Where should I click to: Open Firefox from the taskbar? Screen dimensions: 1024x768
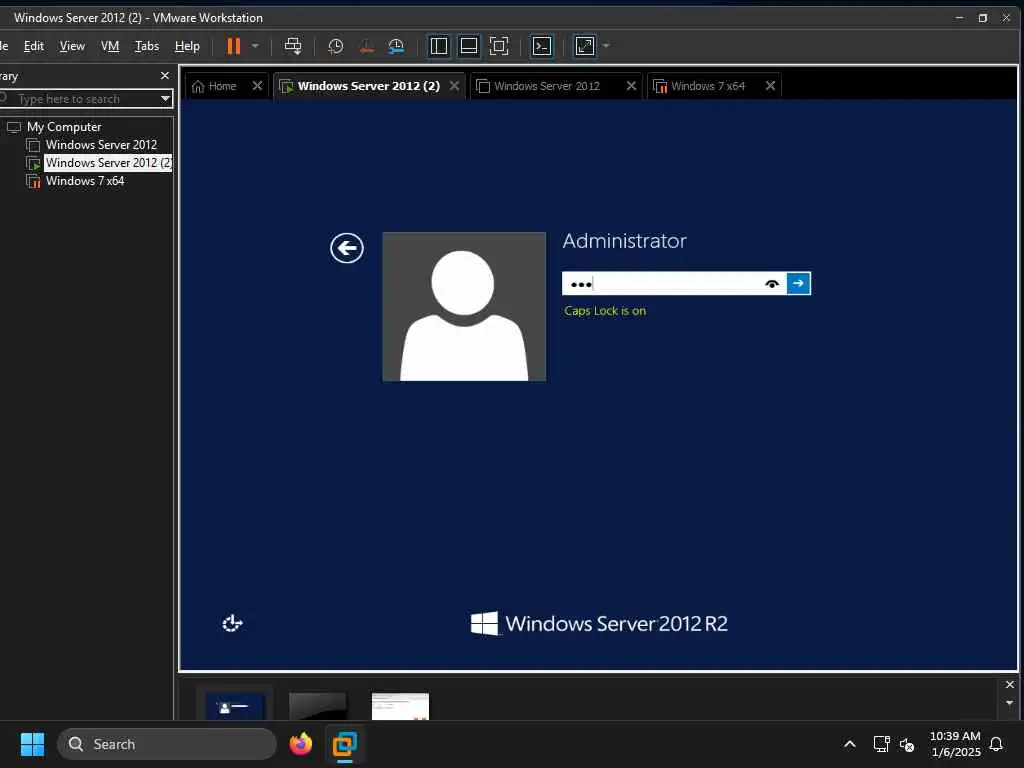coord(301,744)
